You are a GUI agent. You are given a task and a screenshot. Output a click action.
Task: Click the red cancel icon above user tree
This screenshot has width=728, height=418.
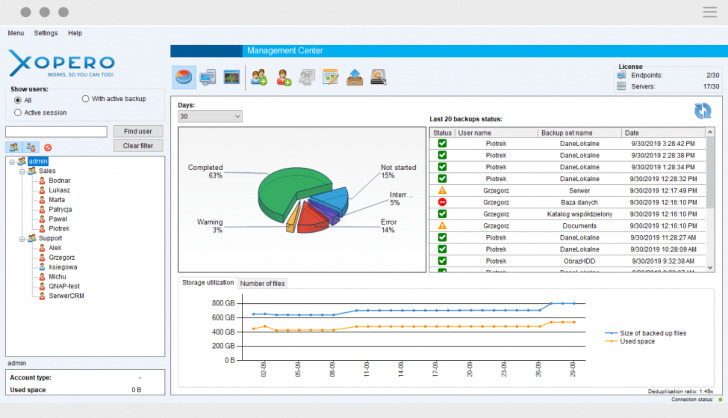click(x=47, y=147)
